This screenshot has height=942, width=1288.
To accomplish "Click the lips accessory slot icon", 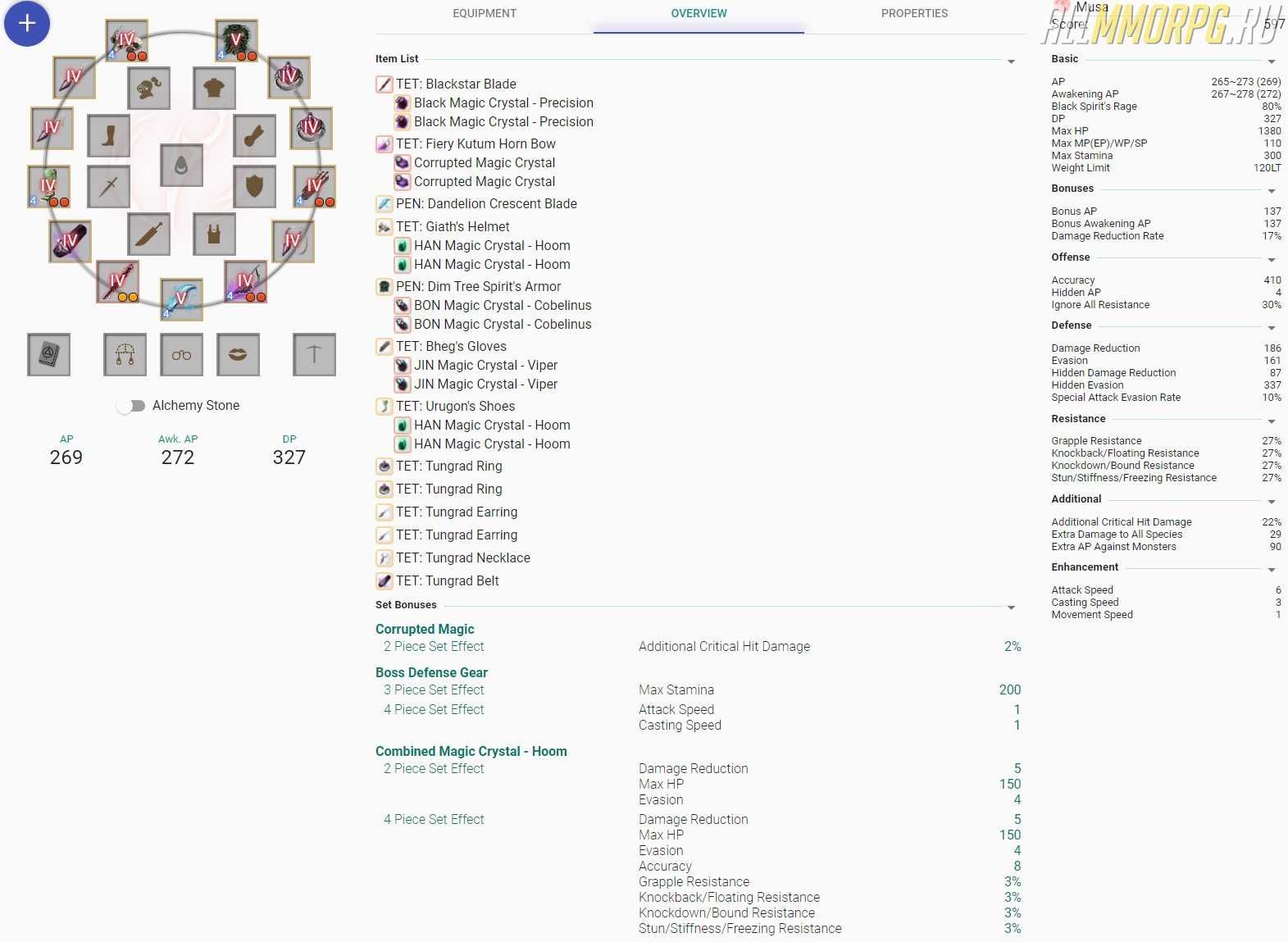I will pos(238,355).
